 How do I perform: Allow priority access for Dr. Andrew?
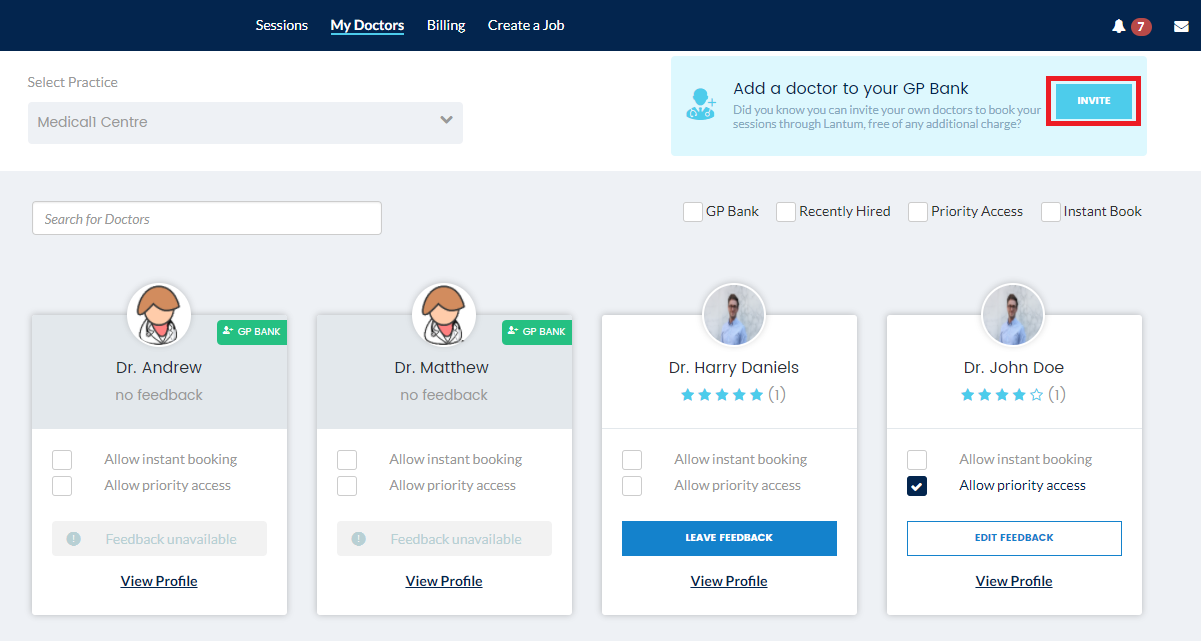click(x=62, y=486)
